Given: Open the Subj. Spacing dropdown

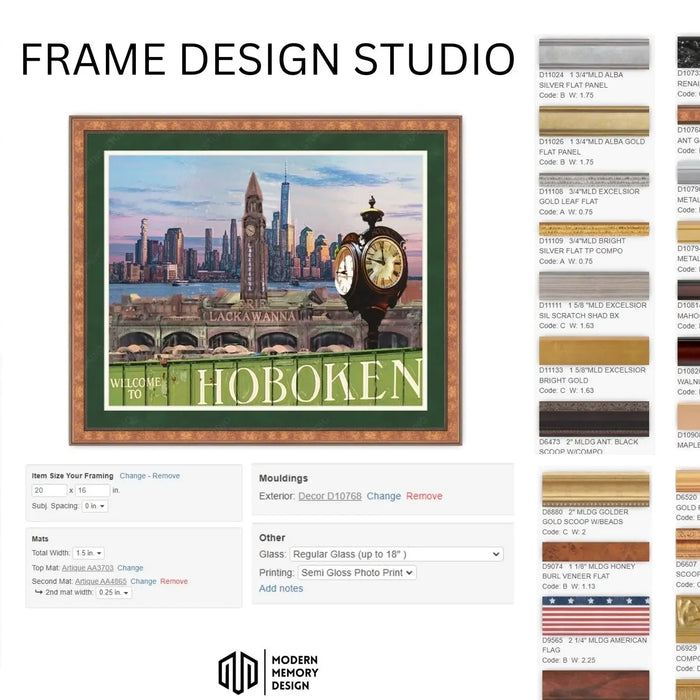Looking at the screenshot, I should coord(95,506).
